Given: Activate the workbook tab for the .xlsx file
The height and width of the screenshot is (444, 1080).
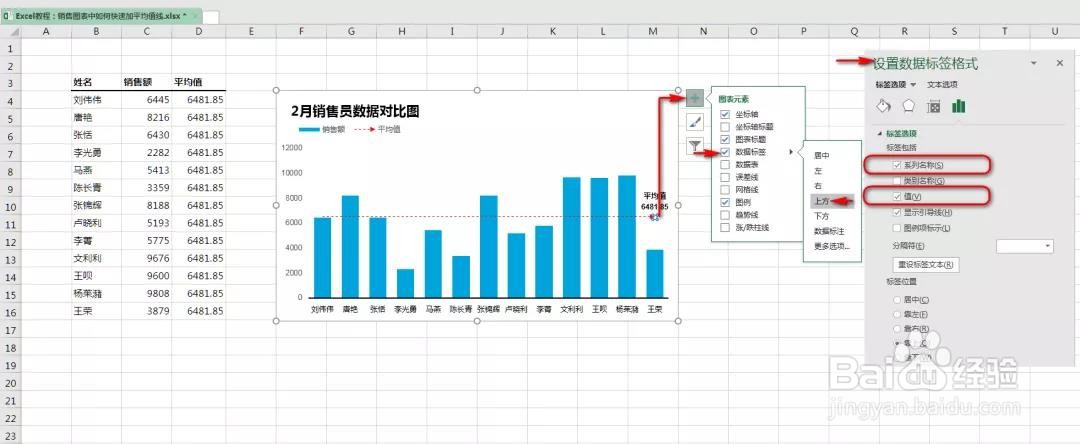Looking at the screenshot, I should pos(101,15).
